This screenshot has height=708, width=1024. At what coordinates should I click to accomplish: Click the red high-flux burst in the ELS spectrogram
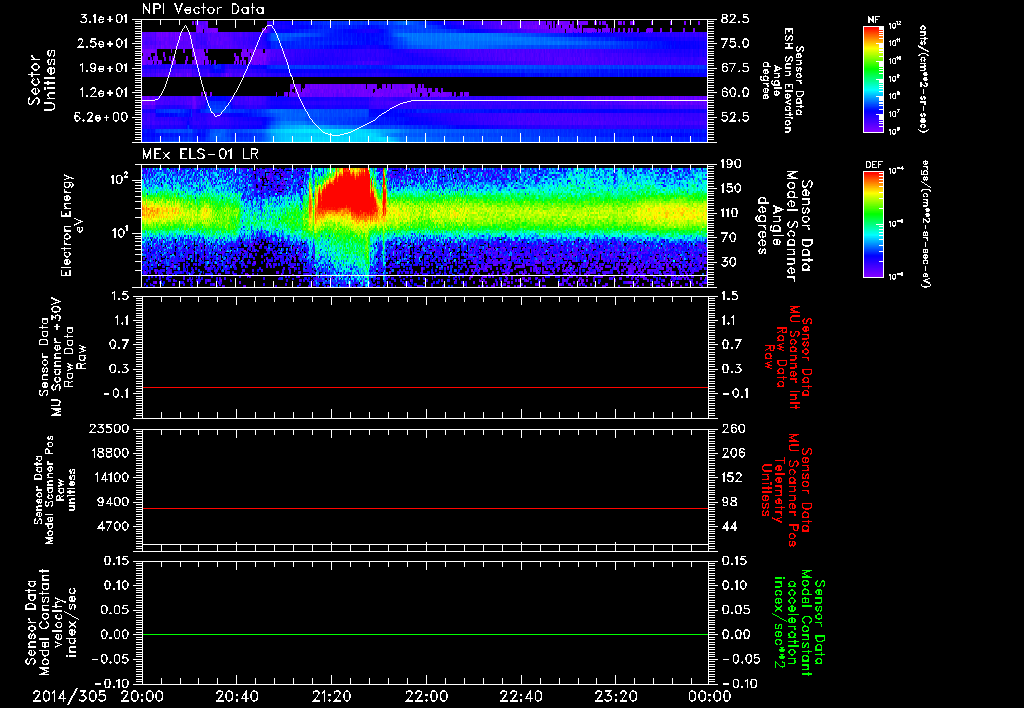pos(345,194)
